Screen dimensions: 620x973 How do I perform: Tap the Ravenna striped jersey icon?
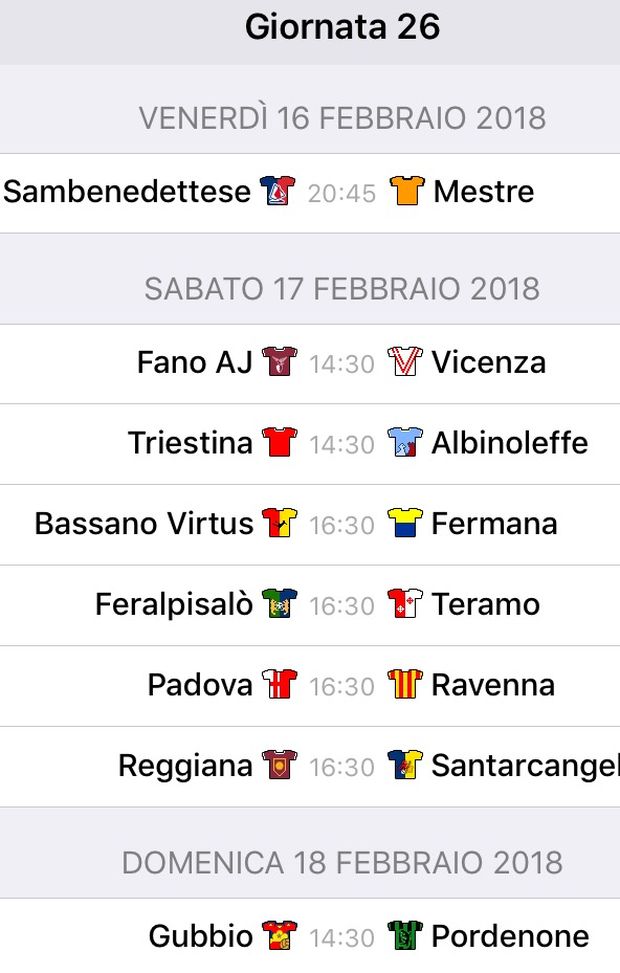[405, 684]
